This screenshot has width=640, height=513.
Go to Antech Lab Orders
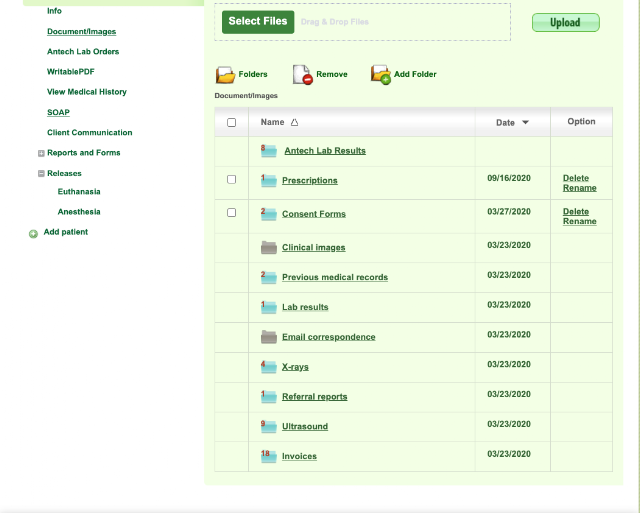click(83, 51)
